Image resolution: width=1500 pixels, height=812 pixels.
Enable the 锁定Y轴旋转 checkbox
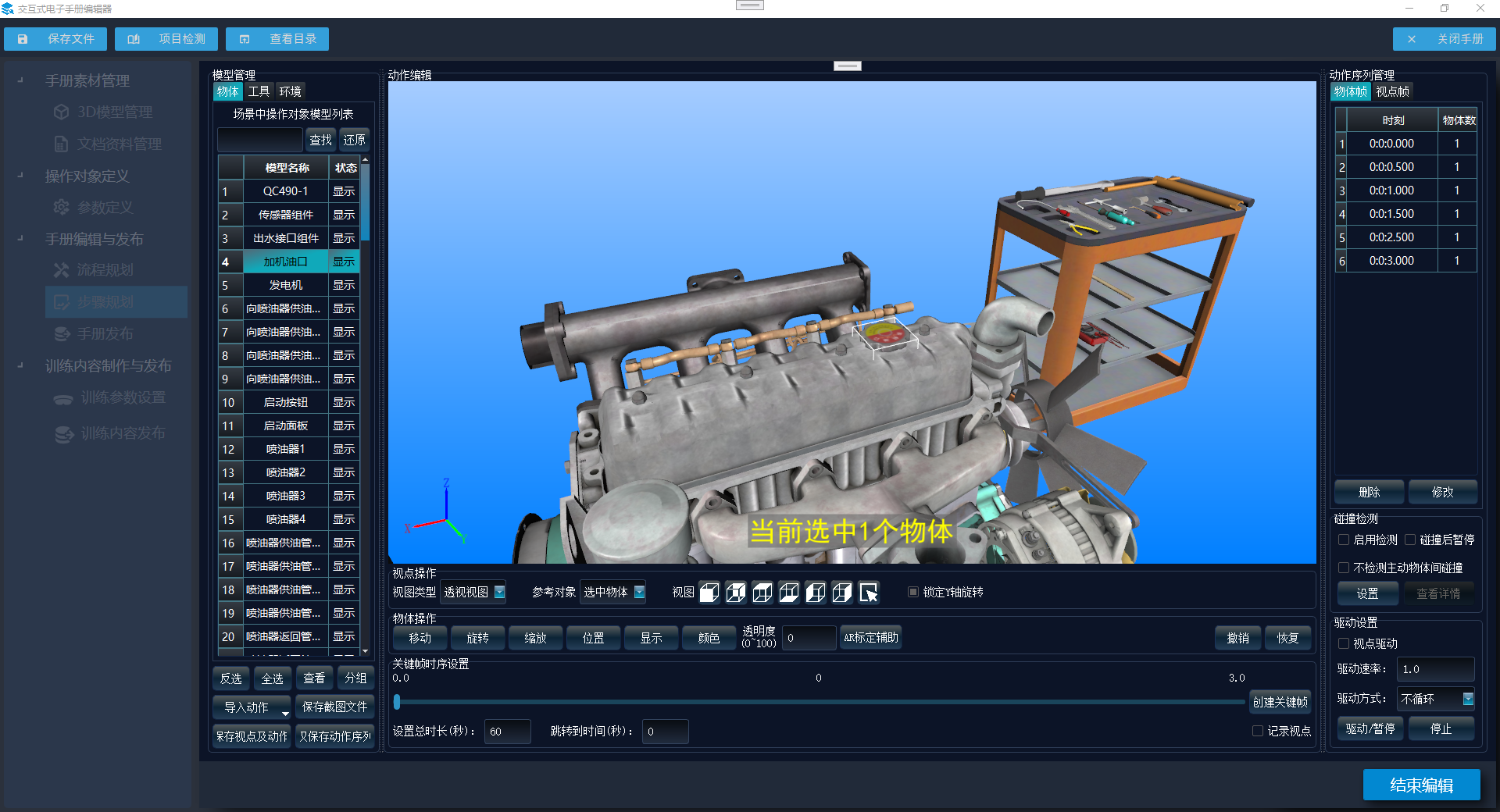(912, 593)
